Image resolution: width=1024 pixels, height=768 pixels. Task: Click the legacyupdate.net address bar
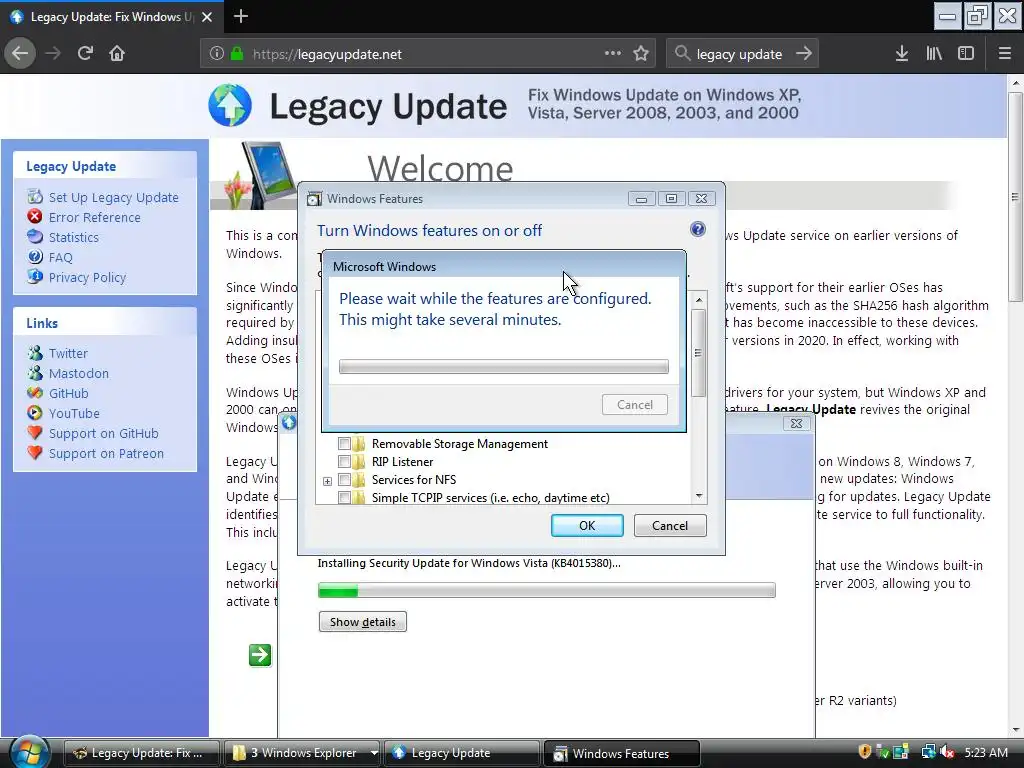tap(426, 54)
